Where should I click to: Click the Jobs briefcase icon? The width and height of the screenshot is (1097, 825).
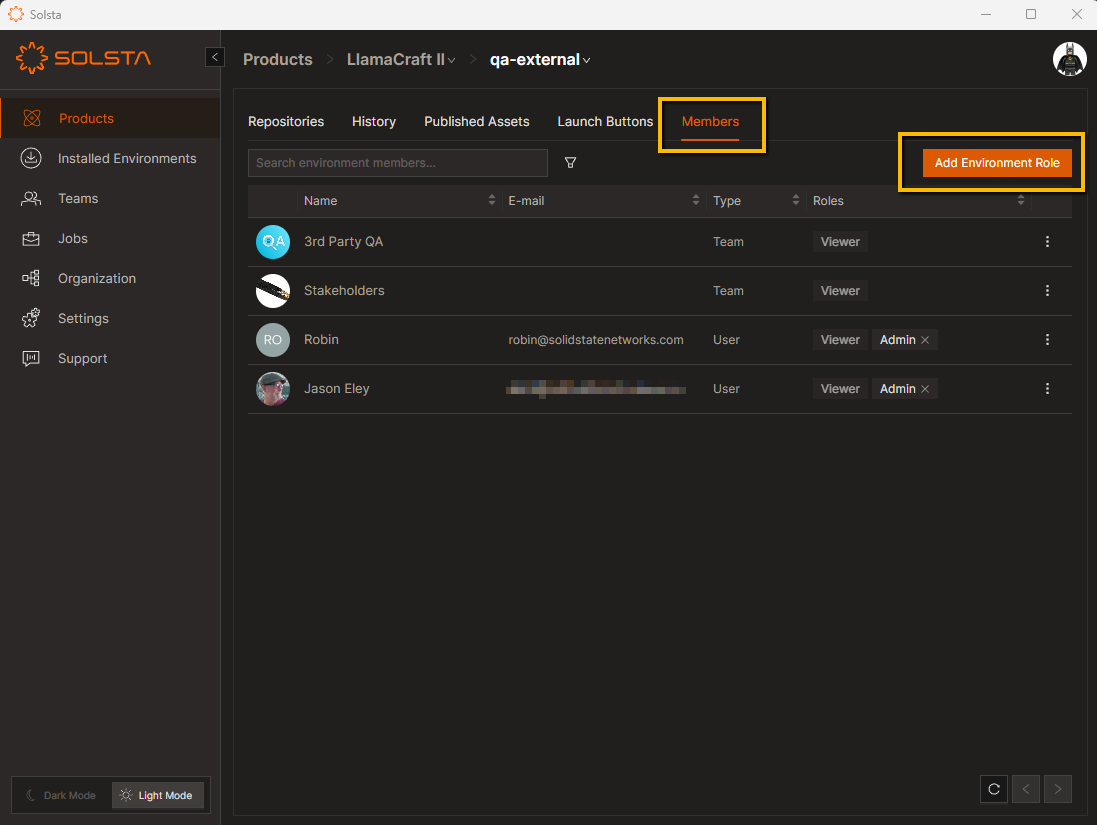[31, 239]
